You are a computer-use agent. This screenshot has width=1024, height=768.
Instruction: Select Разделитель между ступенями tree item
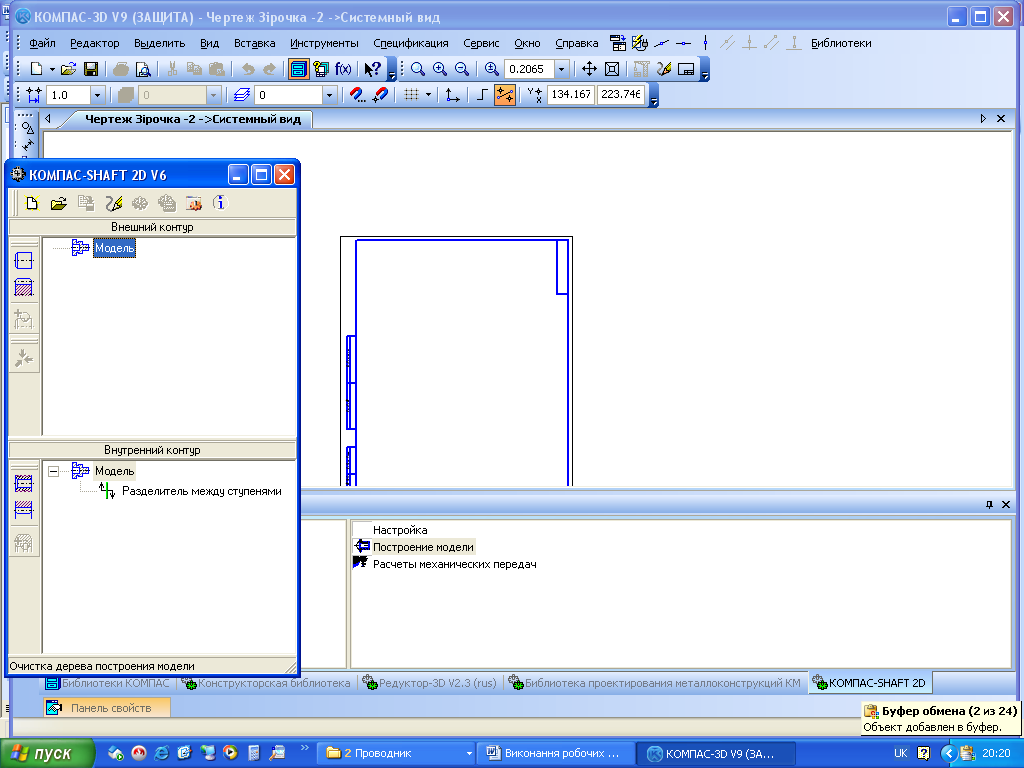tap(202, 491)
